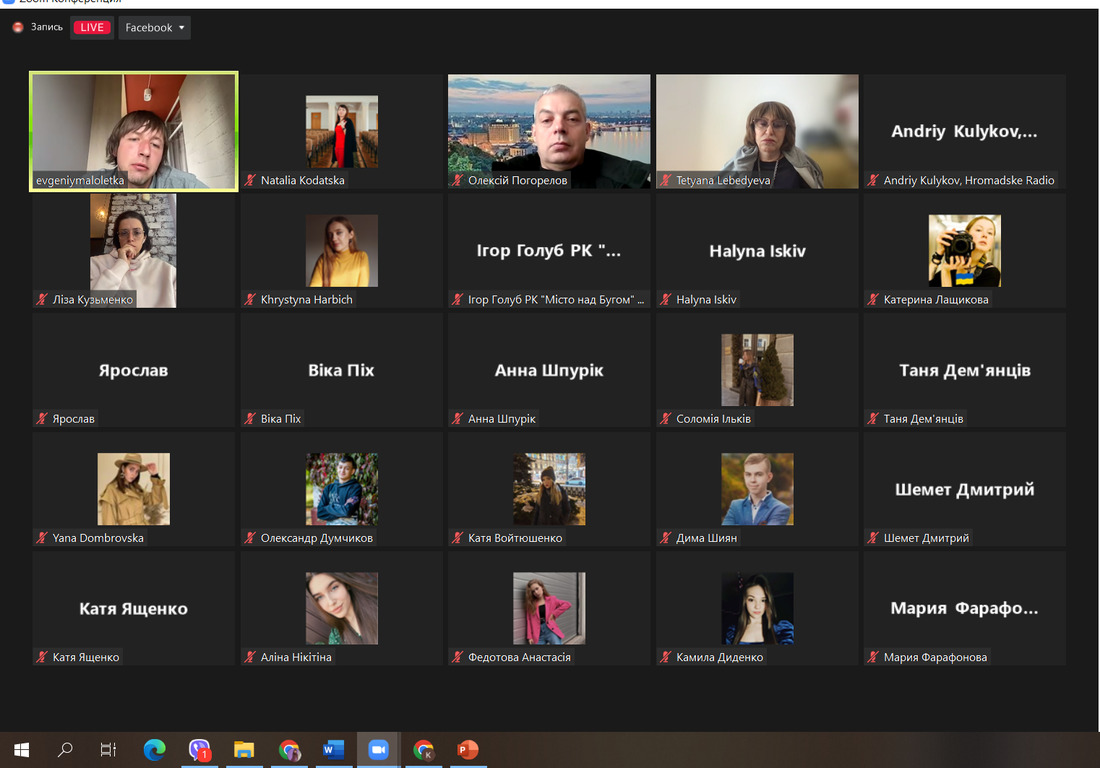The image size is (1100, 768).
Task: Click Катя Войтюшенко's profile photo
Action: [x=549, y=489]
